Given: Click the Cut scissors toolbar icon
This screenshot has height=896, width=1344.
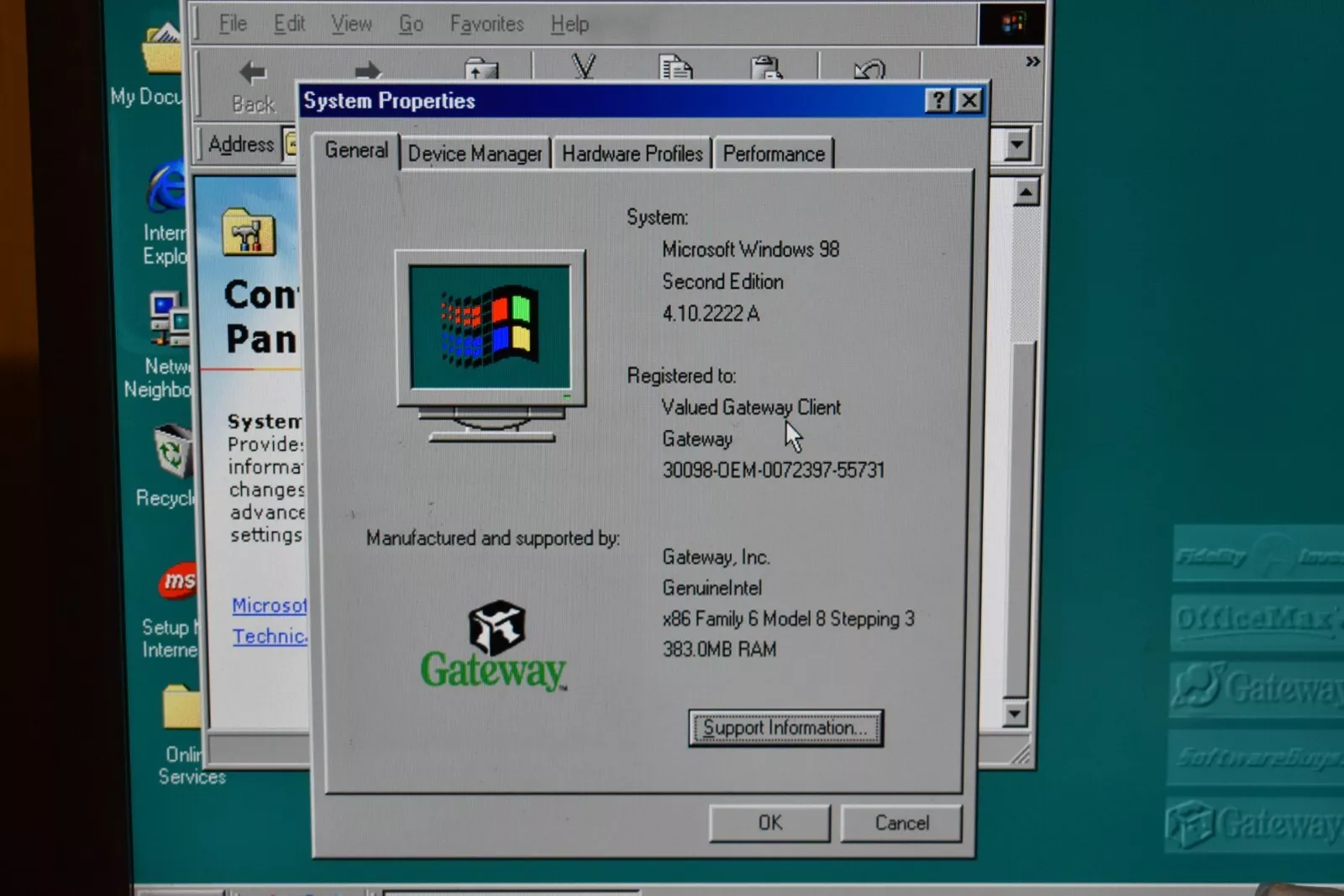Looking at the screenshot, I should [584, 67].
